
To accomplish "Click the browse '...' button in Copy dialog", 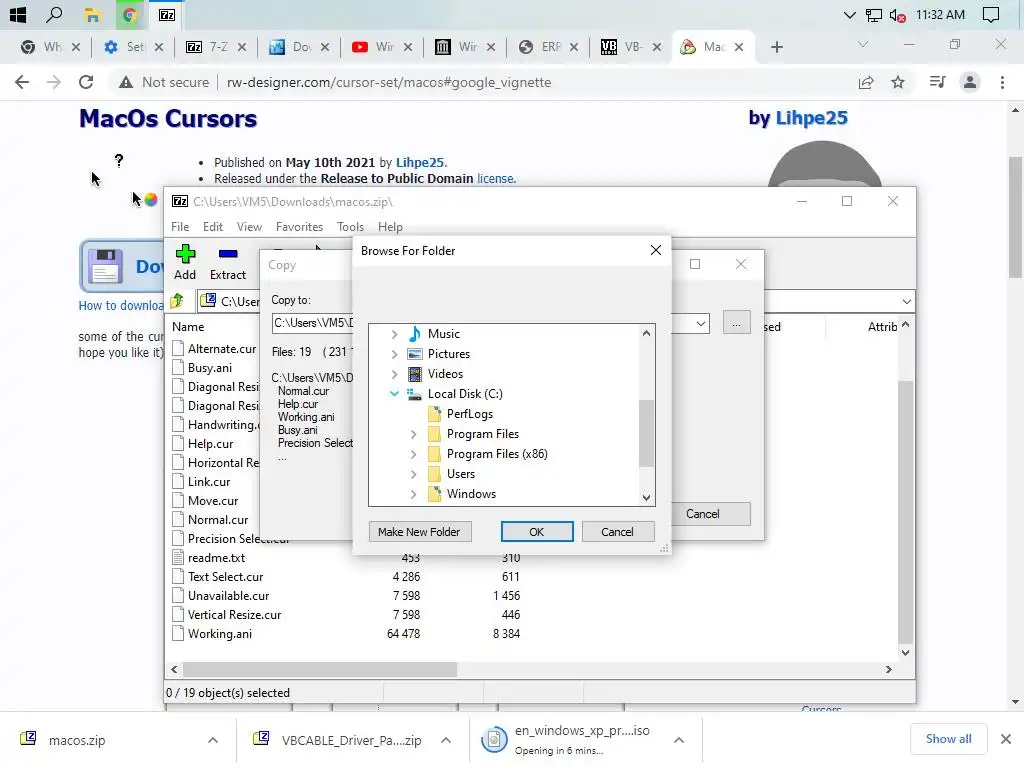I will (736, 323).
